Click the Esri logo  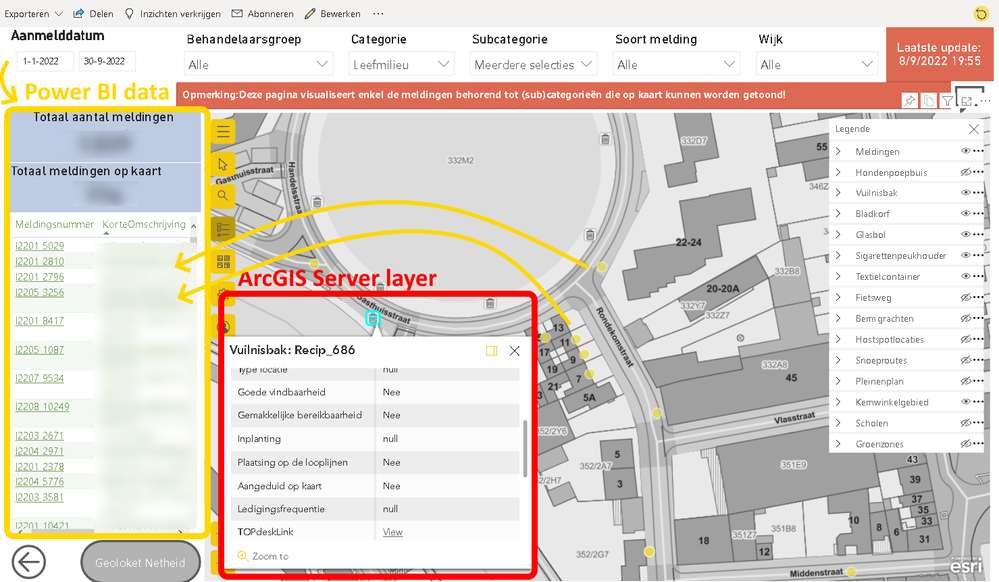(966, 564)
